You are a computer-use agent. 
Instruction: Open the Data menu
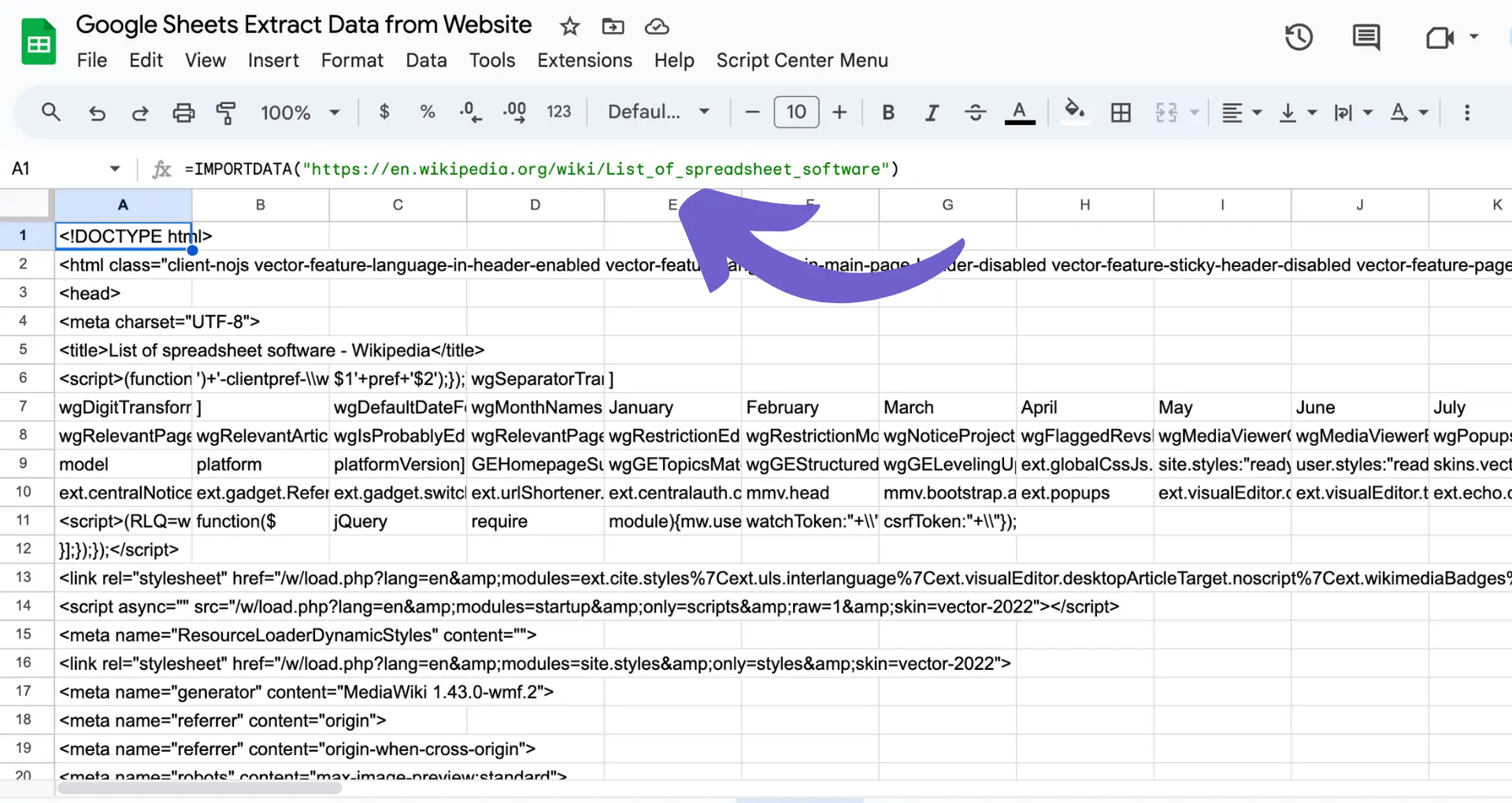426,61
